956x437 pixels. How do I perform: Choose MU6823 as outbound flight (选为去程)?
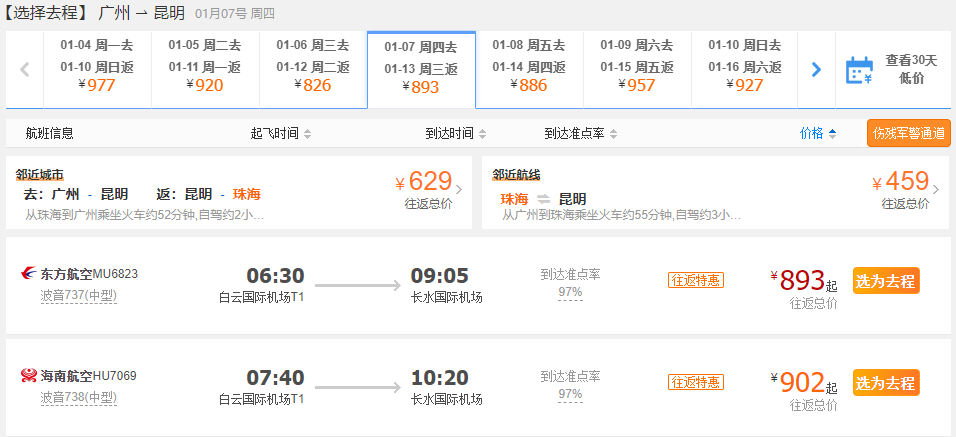tap(886, 281)
